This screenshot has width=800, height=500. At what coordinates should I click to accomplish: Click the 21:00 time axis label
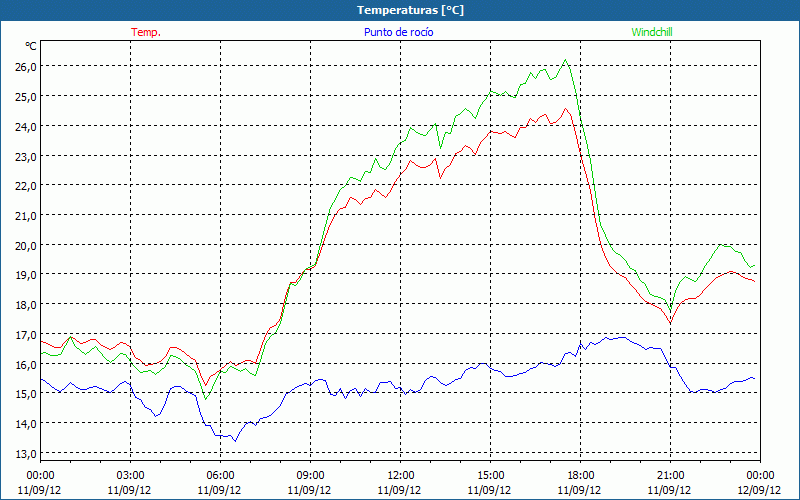click(x=670, y=475)
